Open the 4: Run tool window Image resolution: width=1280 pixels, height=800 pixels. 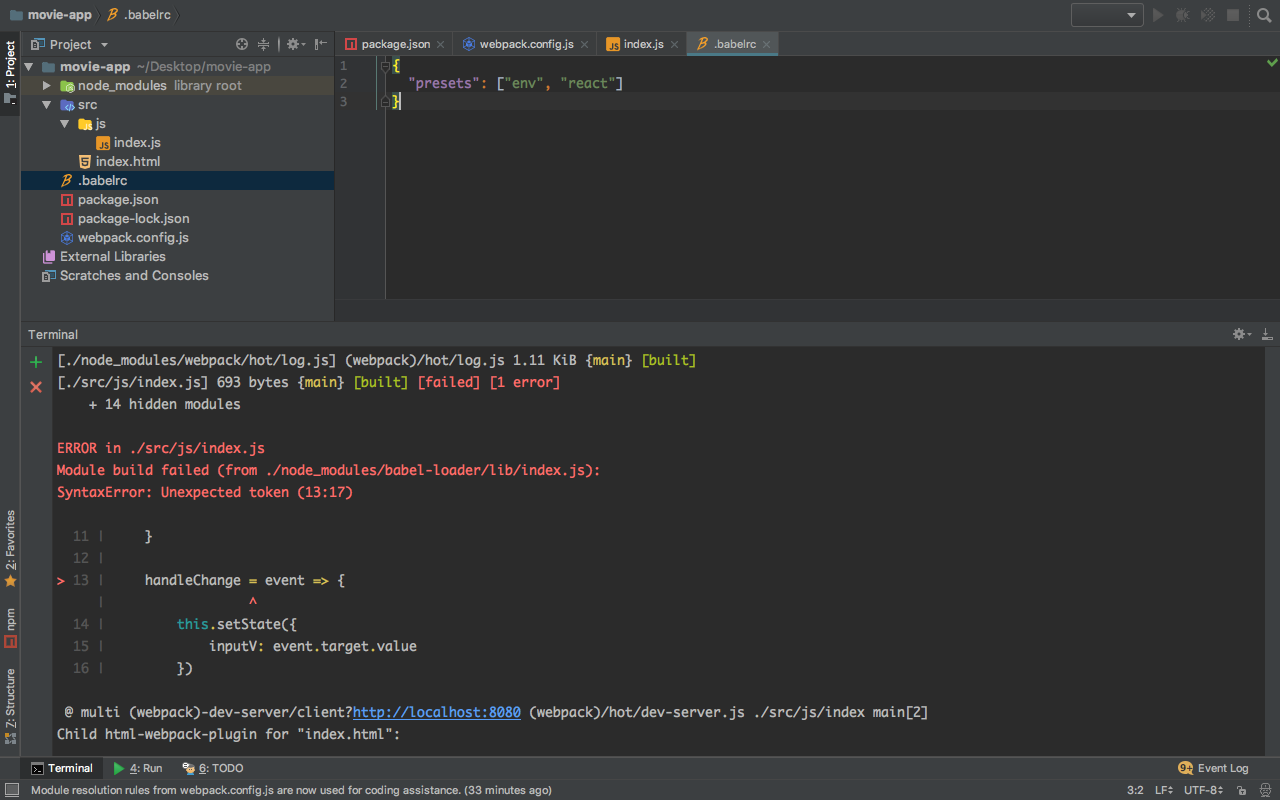138,768
